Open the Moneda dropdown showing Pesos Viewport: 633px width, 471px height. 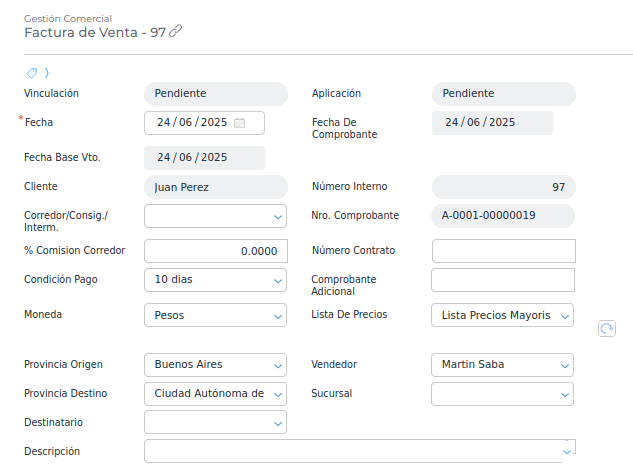click(x=277, y=316)
